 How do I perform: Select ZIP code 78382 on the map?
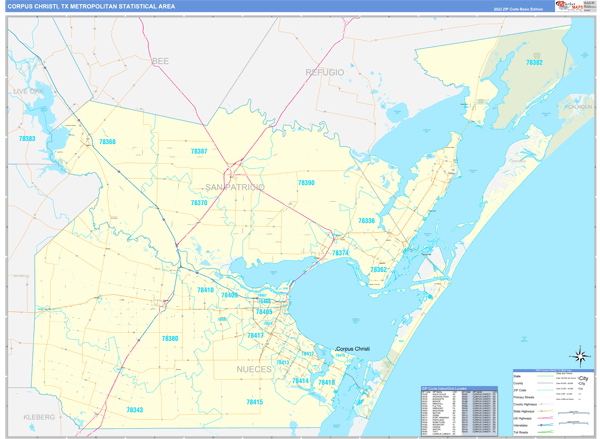tap(534, 63)
